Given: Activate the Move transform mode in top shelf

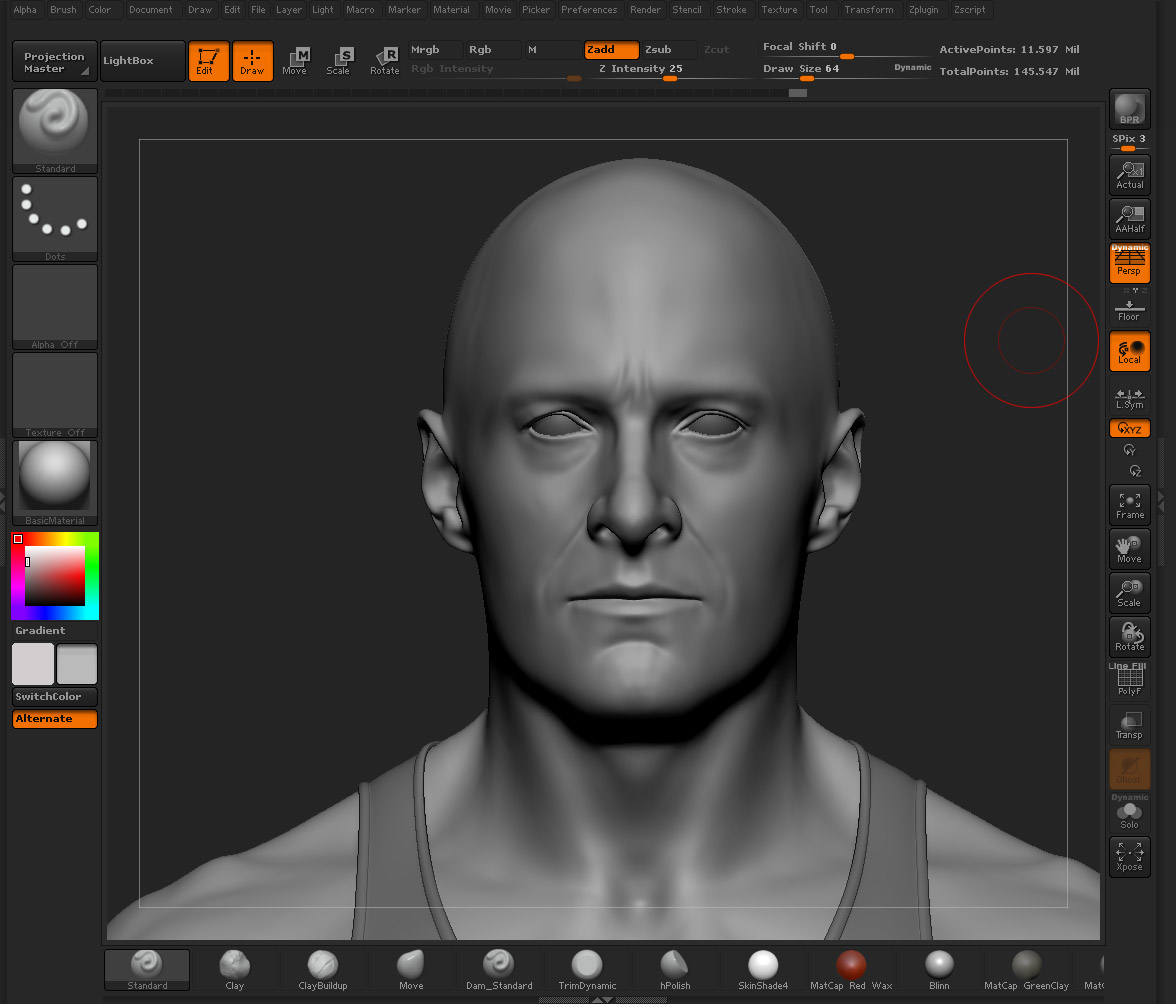Looking at the screenshot, I should (x=296, y=61).
